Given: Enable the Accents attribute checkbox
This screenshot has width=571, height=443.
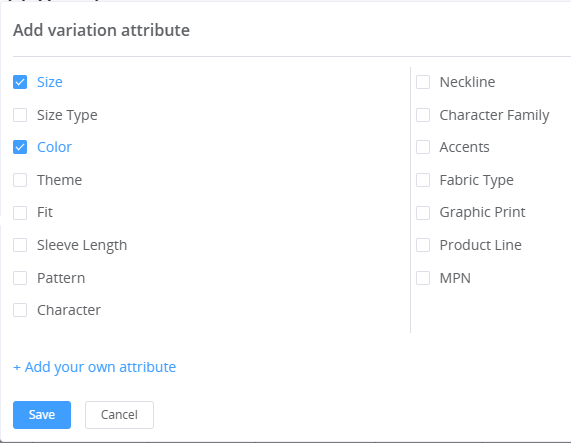Looking at the screenshot, I should (x=423, y=147).
